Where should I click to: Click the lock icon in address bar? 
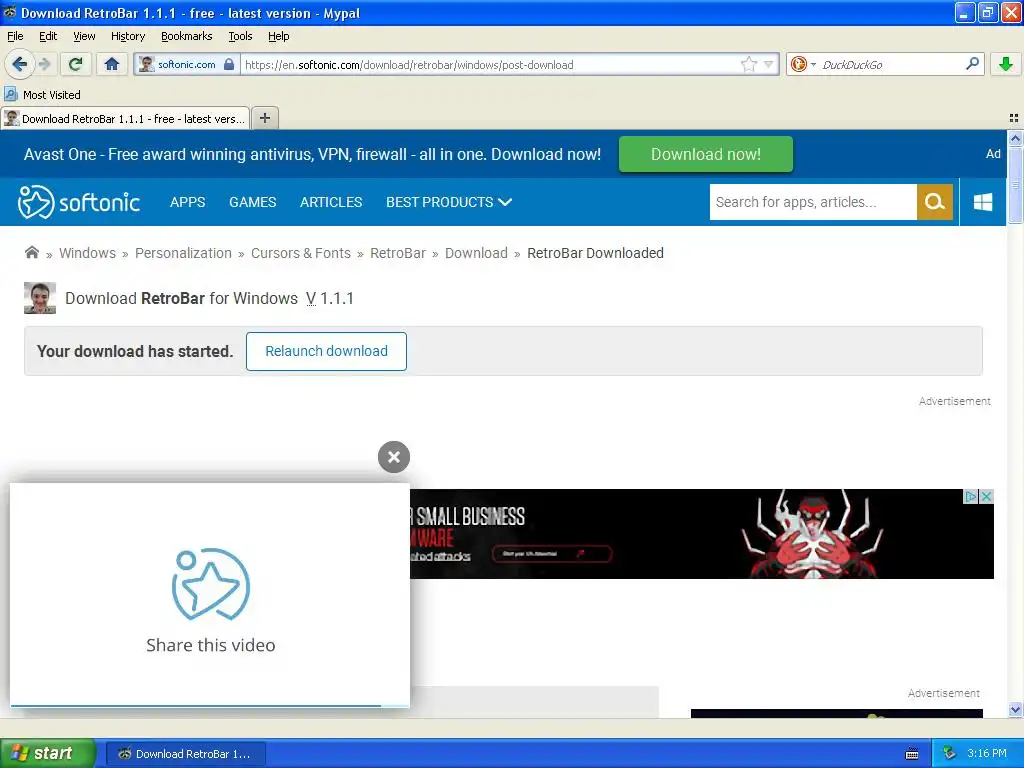[229, 64]
